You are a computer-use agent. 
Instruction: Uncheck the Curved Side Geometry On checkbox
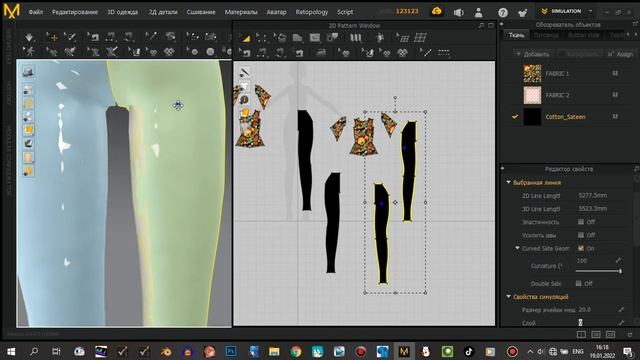pos(581,248)
